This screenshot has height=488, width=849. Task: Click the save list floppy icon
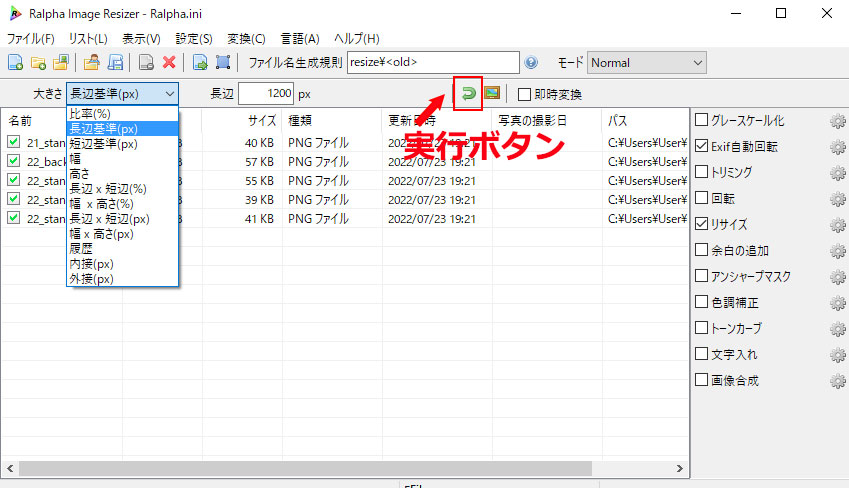coord(115,62)
